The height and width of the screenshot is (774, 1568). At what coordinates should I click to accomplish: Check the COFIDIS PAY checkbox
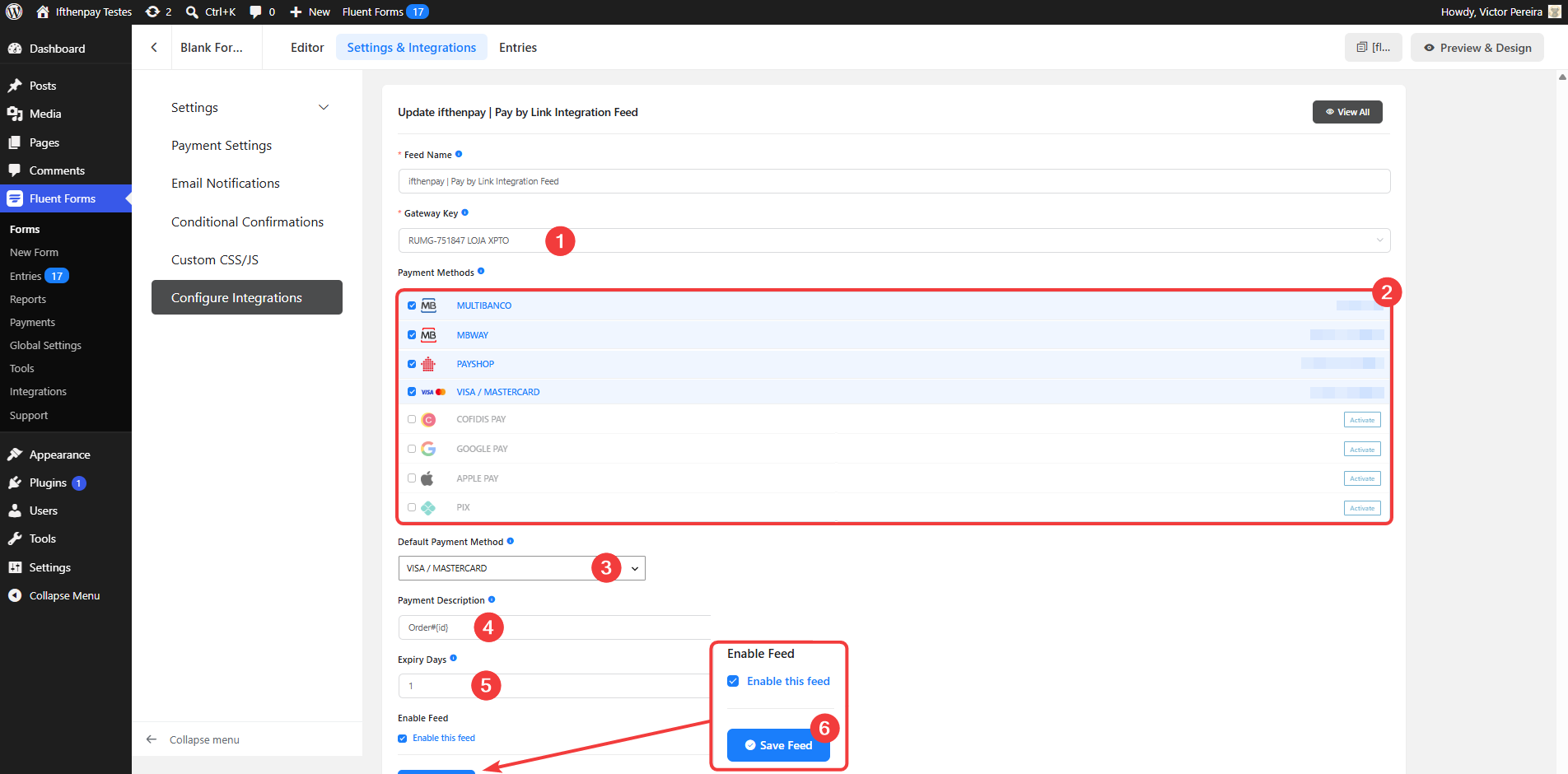coord(412,419)
